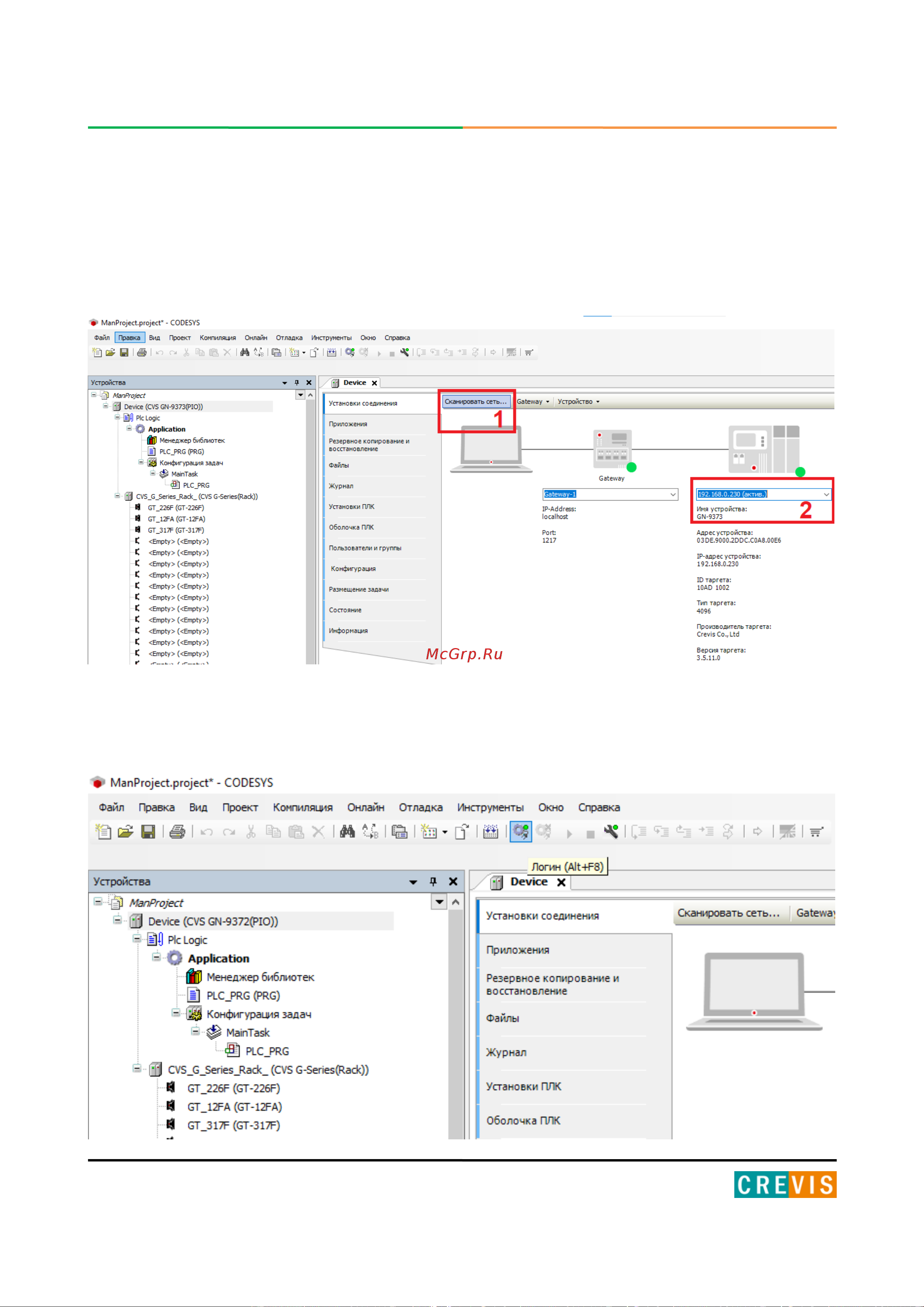
Task: Select Установки ПЛК tab in lower window
Action: (523, 1086)
